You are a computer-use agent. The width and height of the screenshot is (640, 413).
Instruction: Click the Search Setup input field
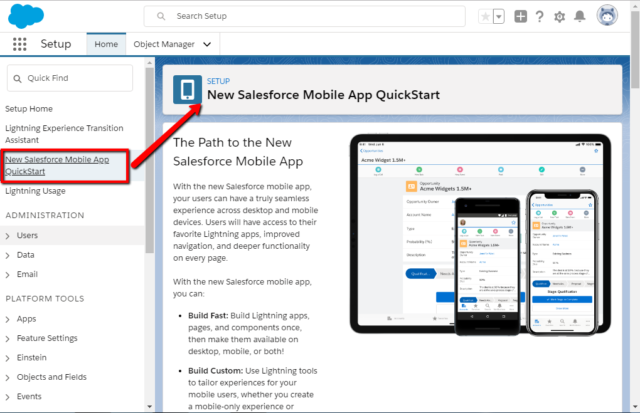310,17
